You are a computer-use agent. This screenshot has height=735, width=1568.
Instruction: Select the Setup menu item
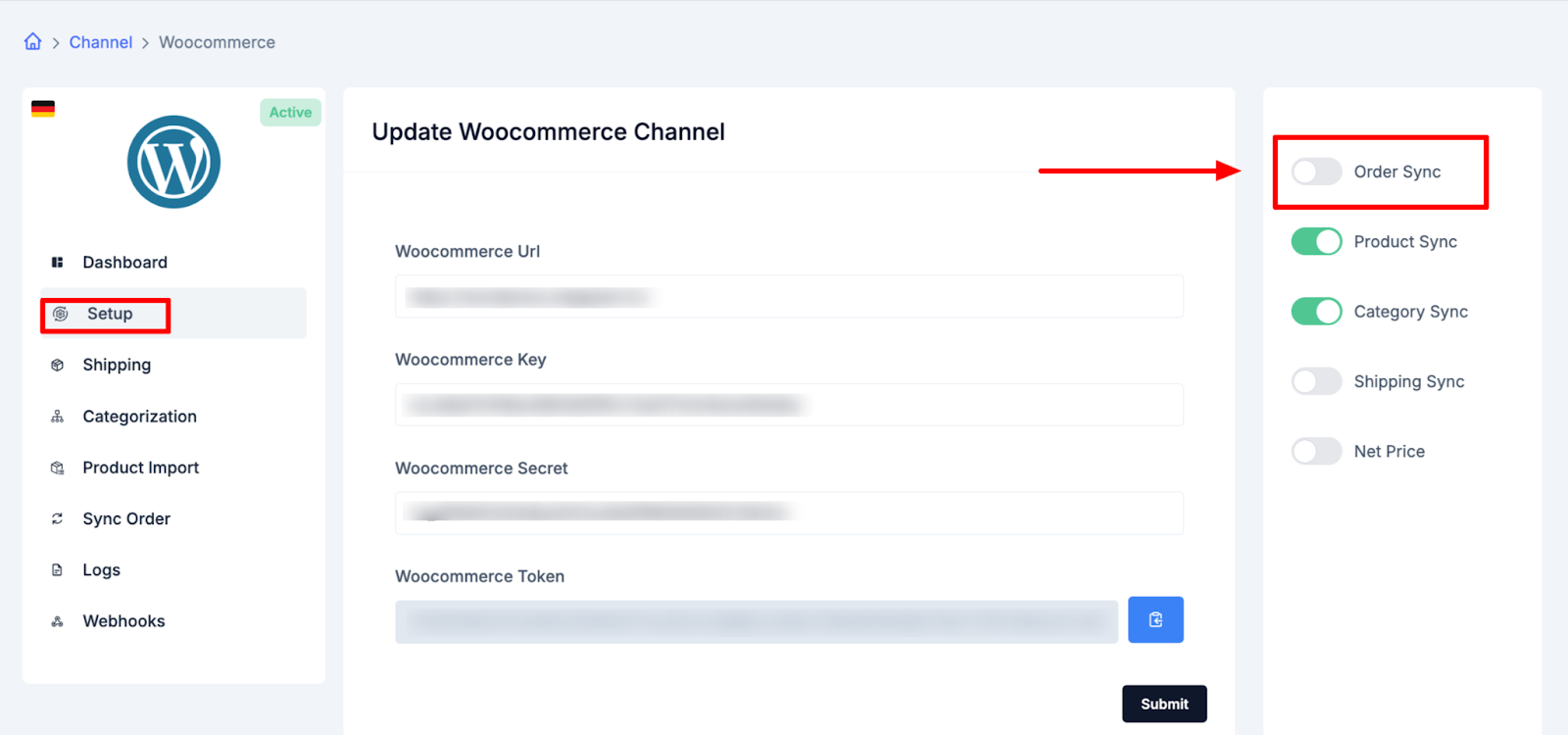[x=173, y=314]
